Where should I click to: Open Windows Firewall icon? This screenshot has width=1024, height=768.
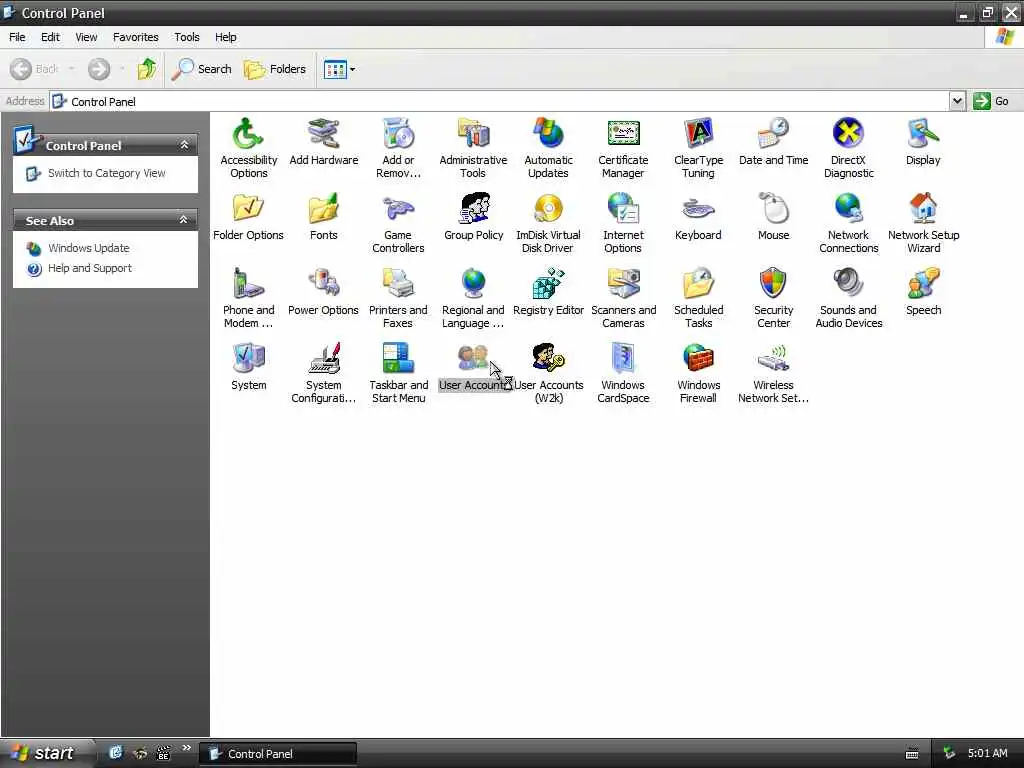click(698, 359)
